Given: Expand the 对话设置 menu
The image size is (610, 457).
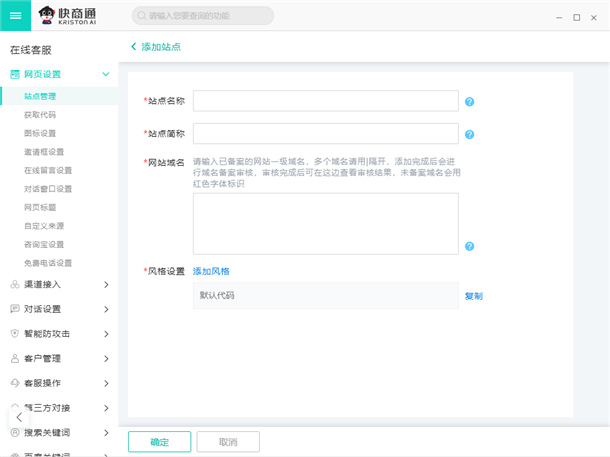Looking at the screenshot, I should click(106, 309).
